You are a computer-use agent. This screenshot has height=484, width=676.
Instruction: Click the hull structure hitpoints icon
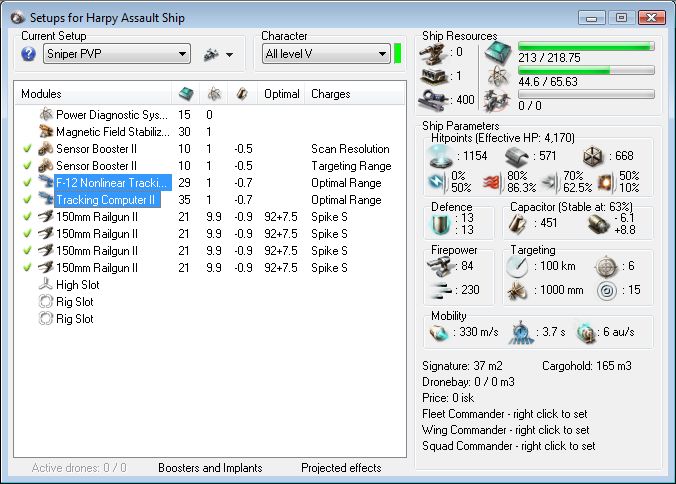593,156
